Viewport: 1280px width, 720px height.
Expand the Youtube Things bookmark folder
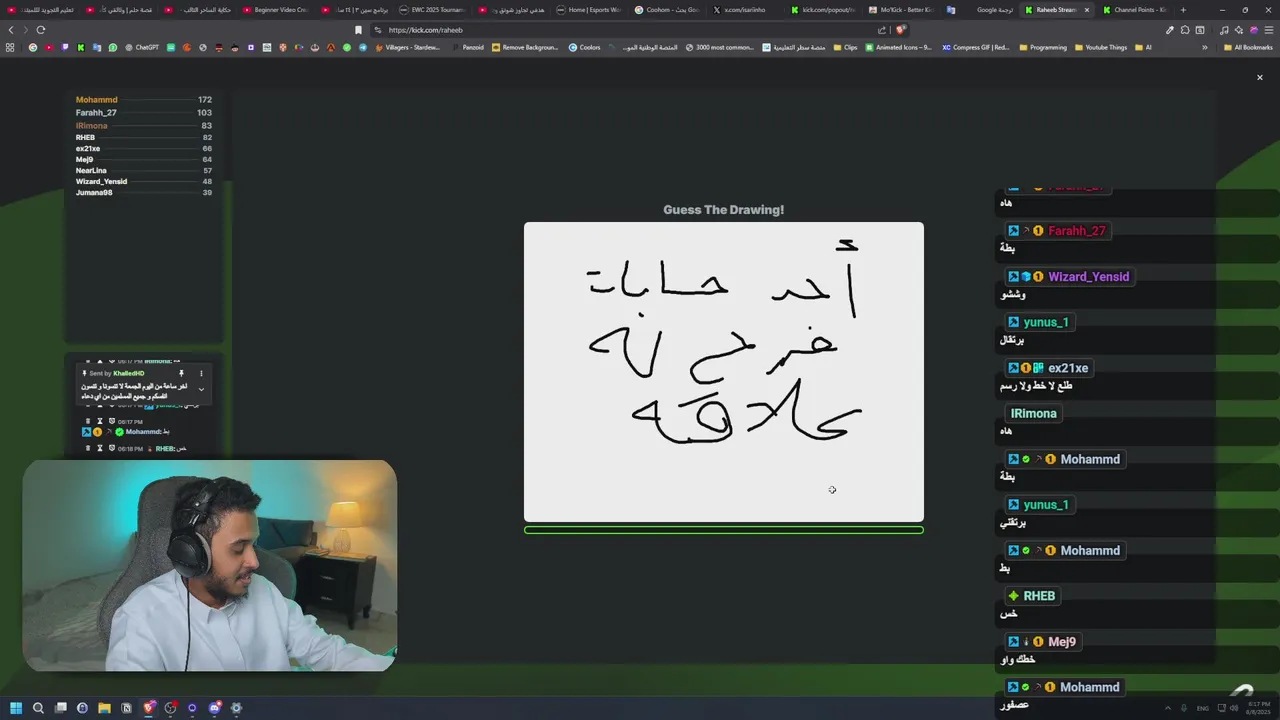tap(1101, 47)
